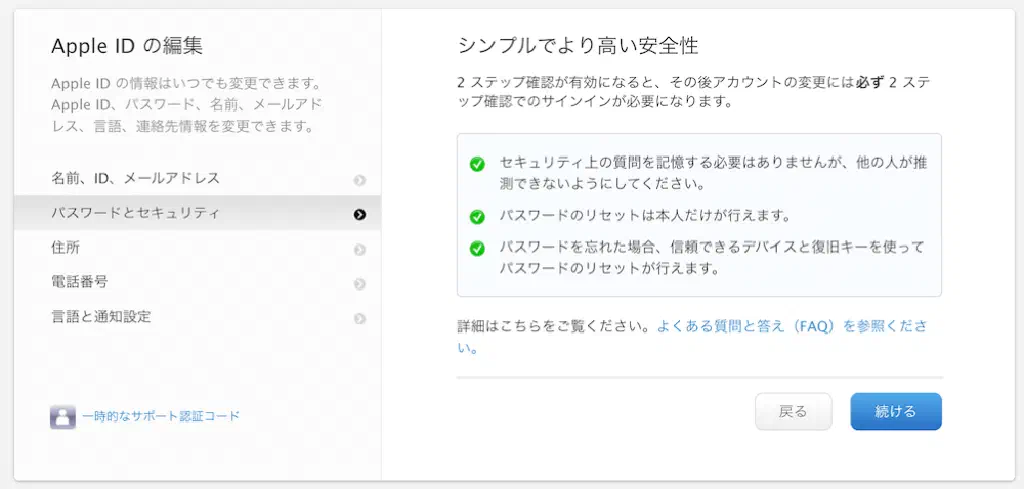
Task: Click green checkmark beside パスワードのリセットは本人だけ line
Action: (x=477, y=217)
